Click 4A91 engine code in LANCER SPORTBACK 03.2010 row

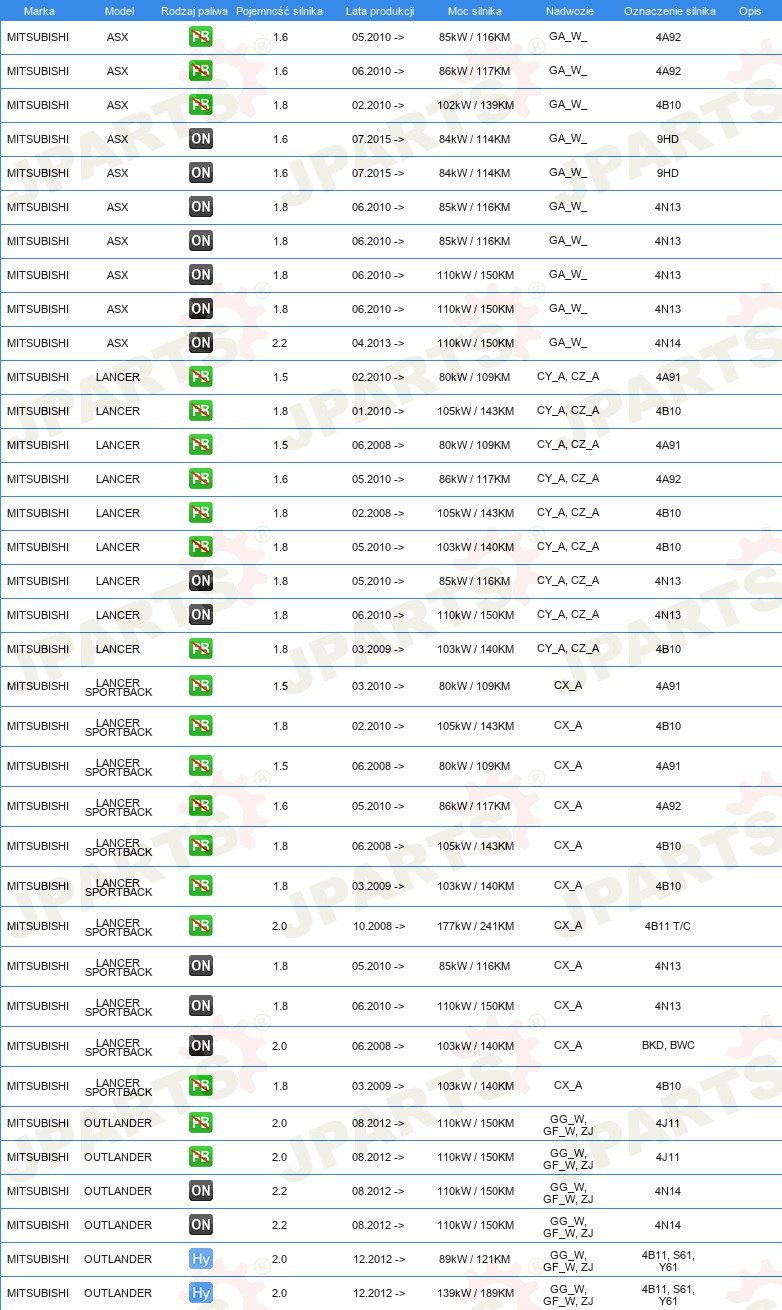(668, 686)
